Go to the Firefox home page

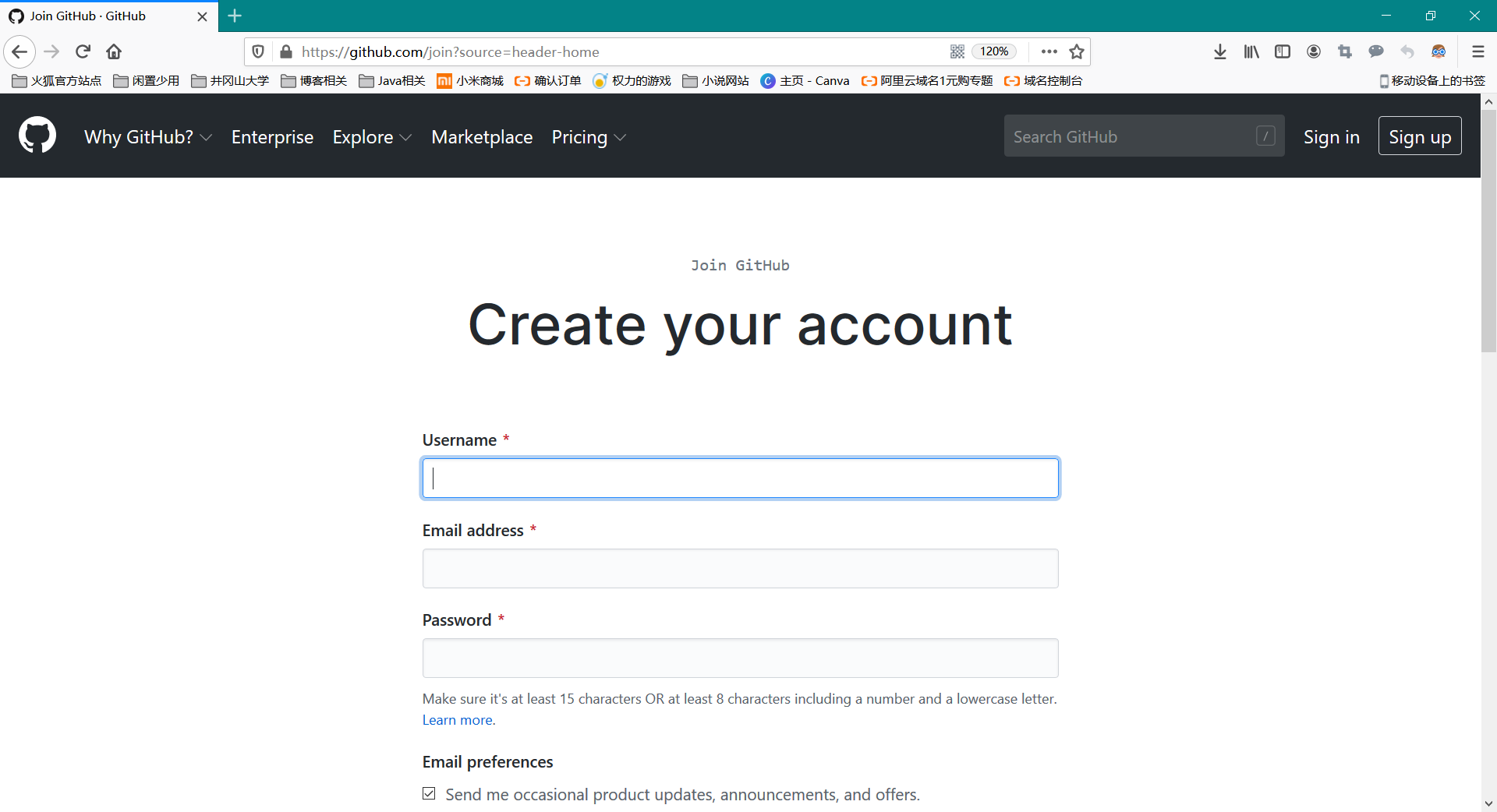[x=114, y=51]
